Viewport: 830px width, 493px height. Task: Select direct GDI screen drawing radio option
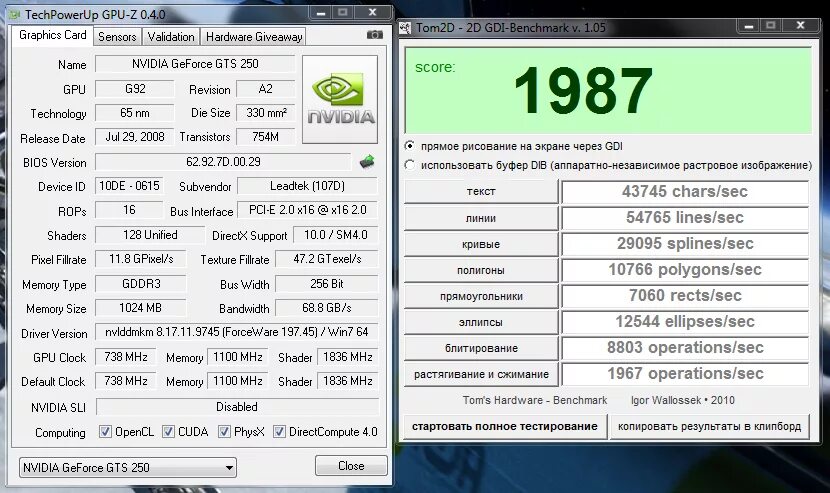[x=410, y=146]
